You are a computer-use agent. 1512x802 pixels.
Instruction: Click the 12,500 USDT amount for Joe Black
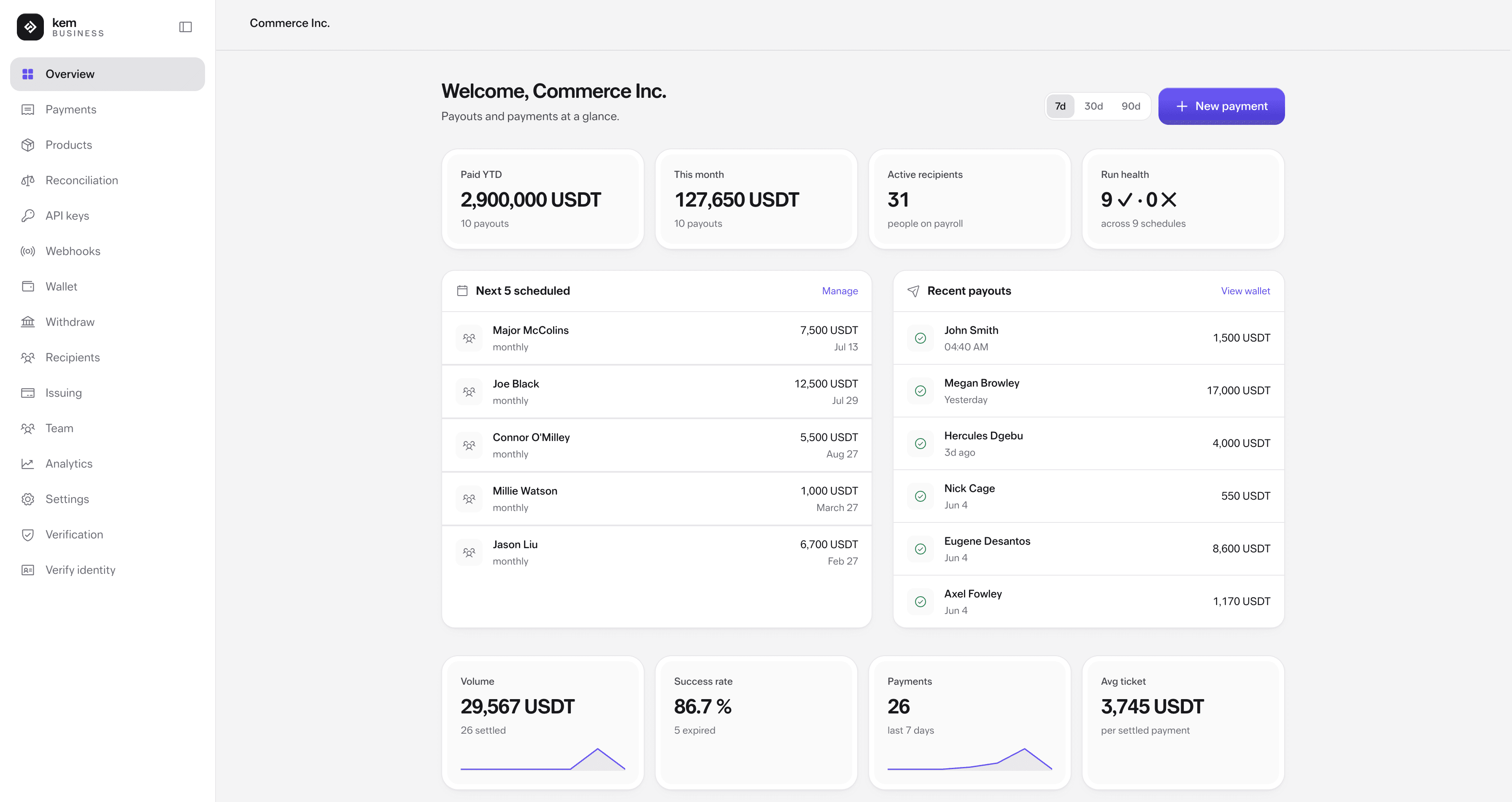click(x=826, y=384)
